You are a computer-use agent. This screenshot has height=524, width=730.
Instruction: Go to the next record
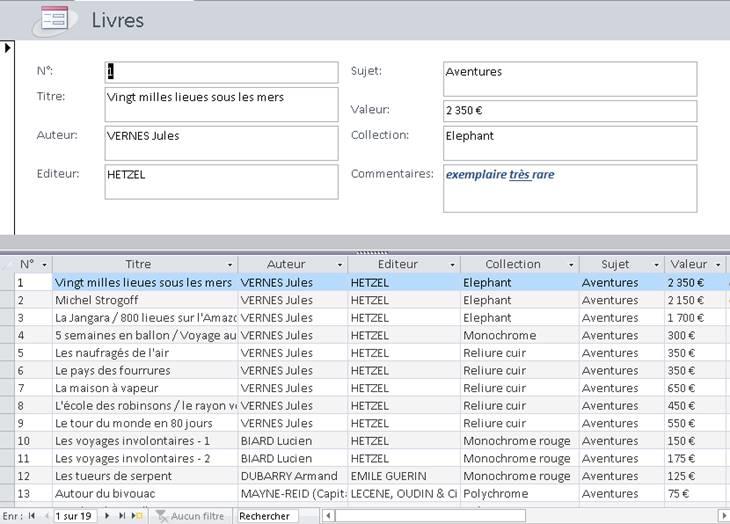(108, 516)
